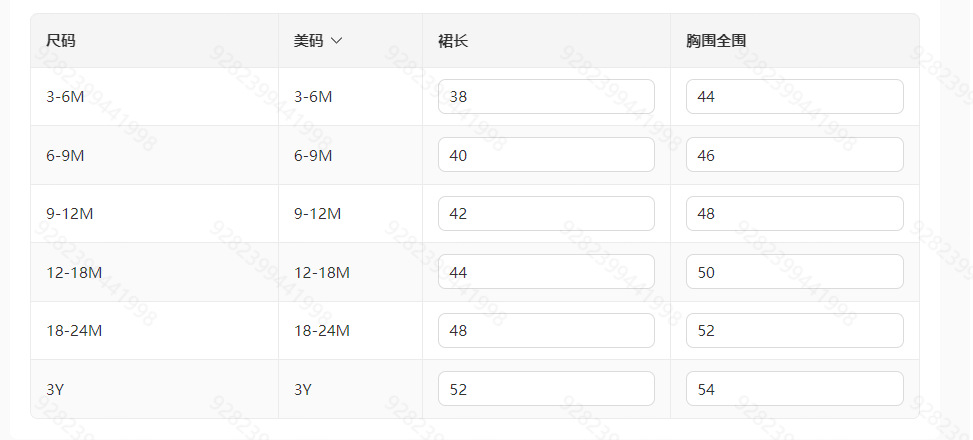Select the 胸围全围 field in 3Y row
The width and height of the screenshot is (973, 440).
click(x=794, y=389)
